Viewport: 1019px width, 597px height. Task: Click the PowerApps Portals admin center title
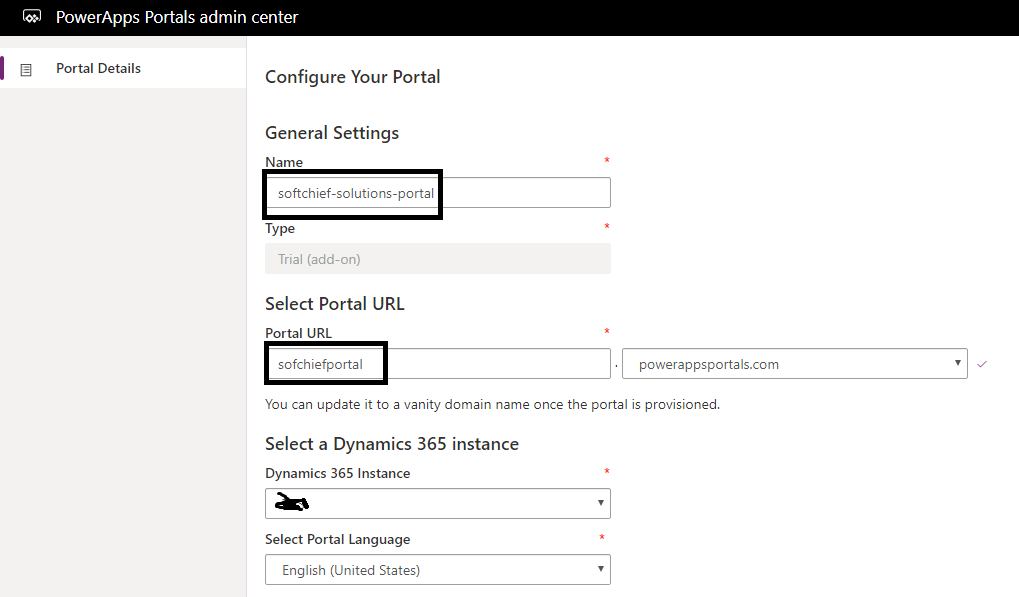coord(177,17)
